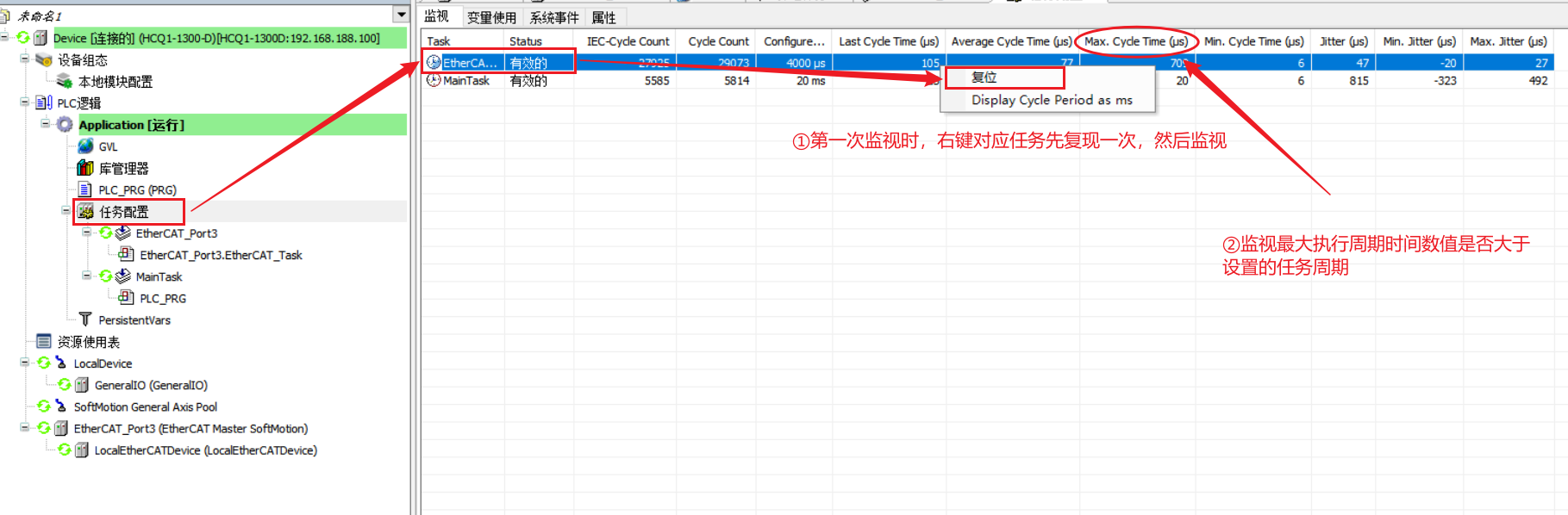Select EtherCAT_Port3.EtherCAT_Task in tree
This screenshot has height=515, width=1568.
click(x=221, y=255)
